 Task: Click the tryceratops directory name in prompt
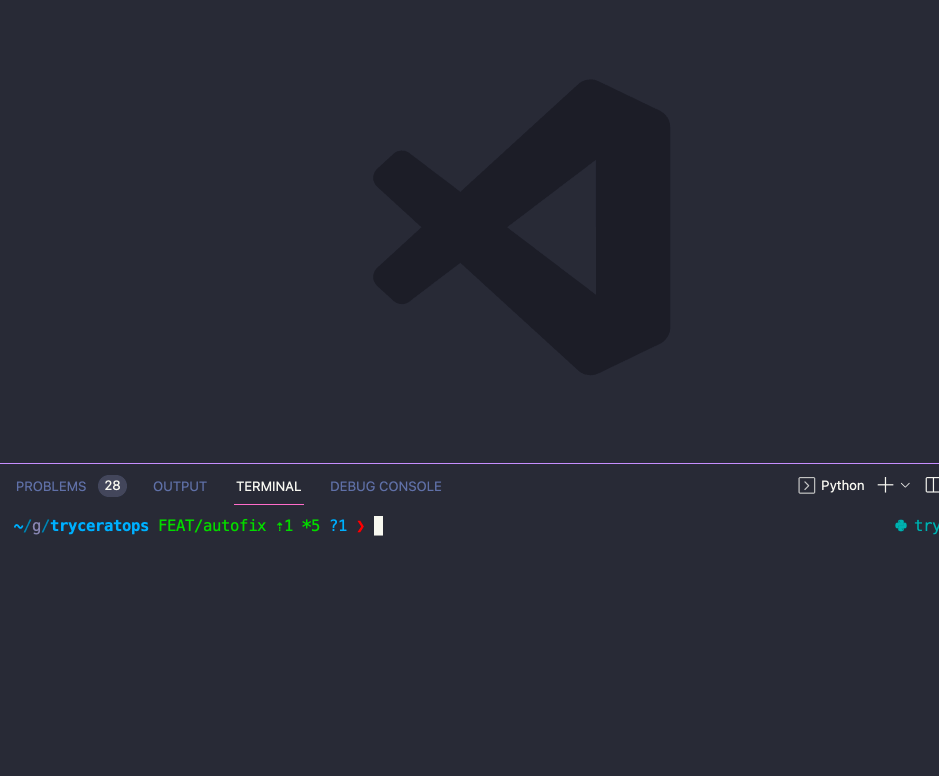(99, 526)
